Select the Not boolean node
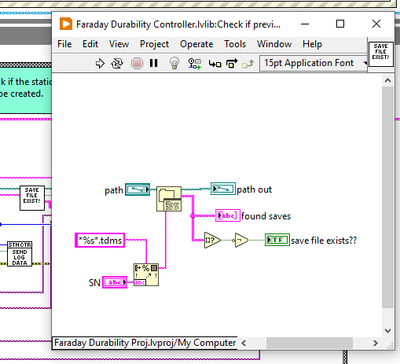The width and height of the screenshot is (400, 364). (x=241, y=240)
